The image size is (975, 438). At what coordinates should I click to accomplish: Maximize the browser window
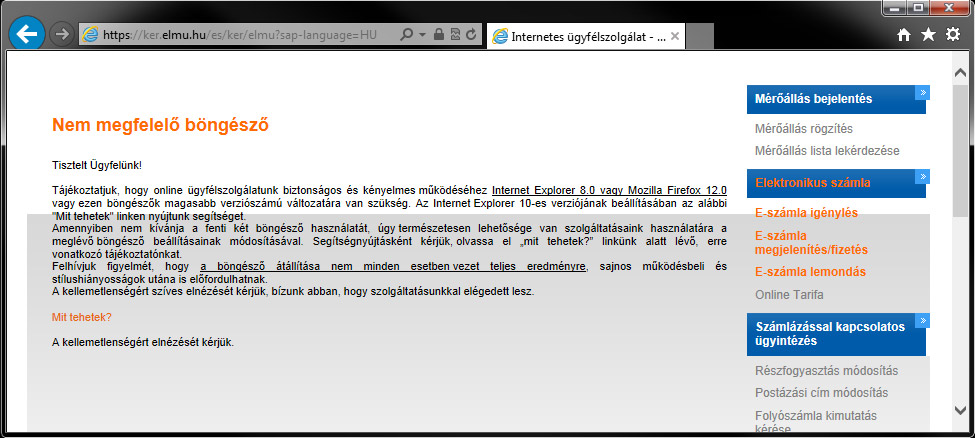click(x=918, y=7)
